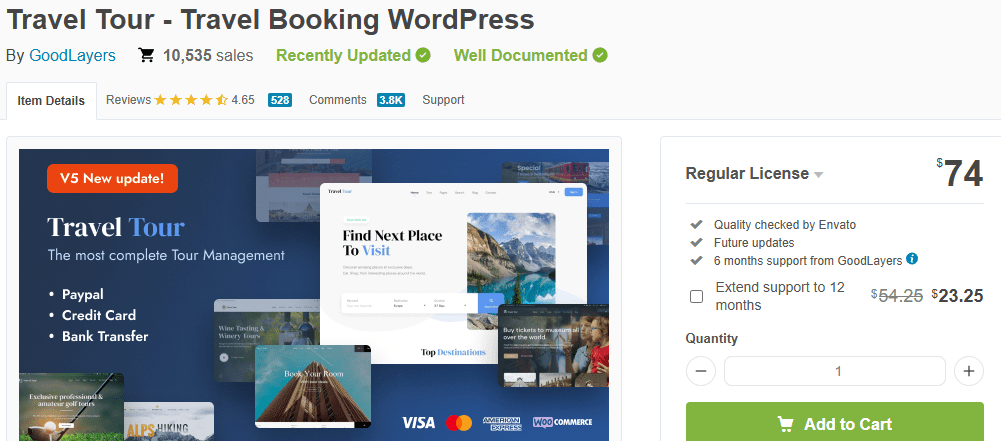Click the 10,535 sales text
The height and width of the screenshot is (441, 1001).
click(x=208, y=56)
